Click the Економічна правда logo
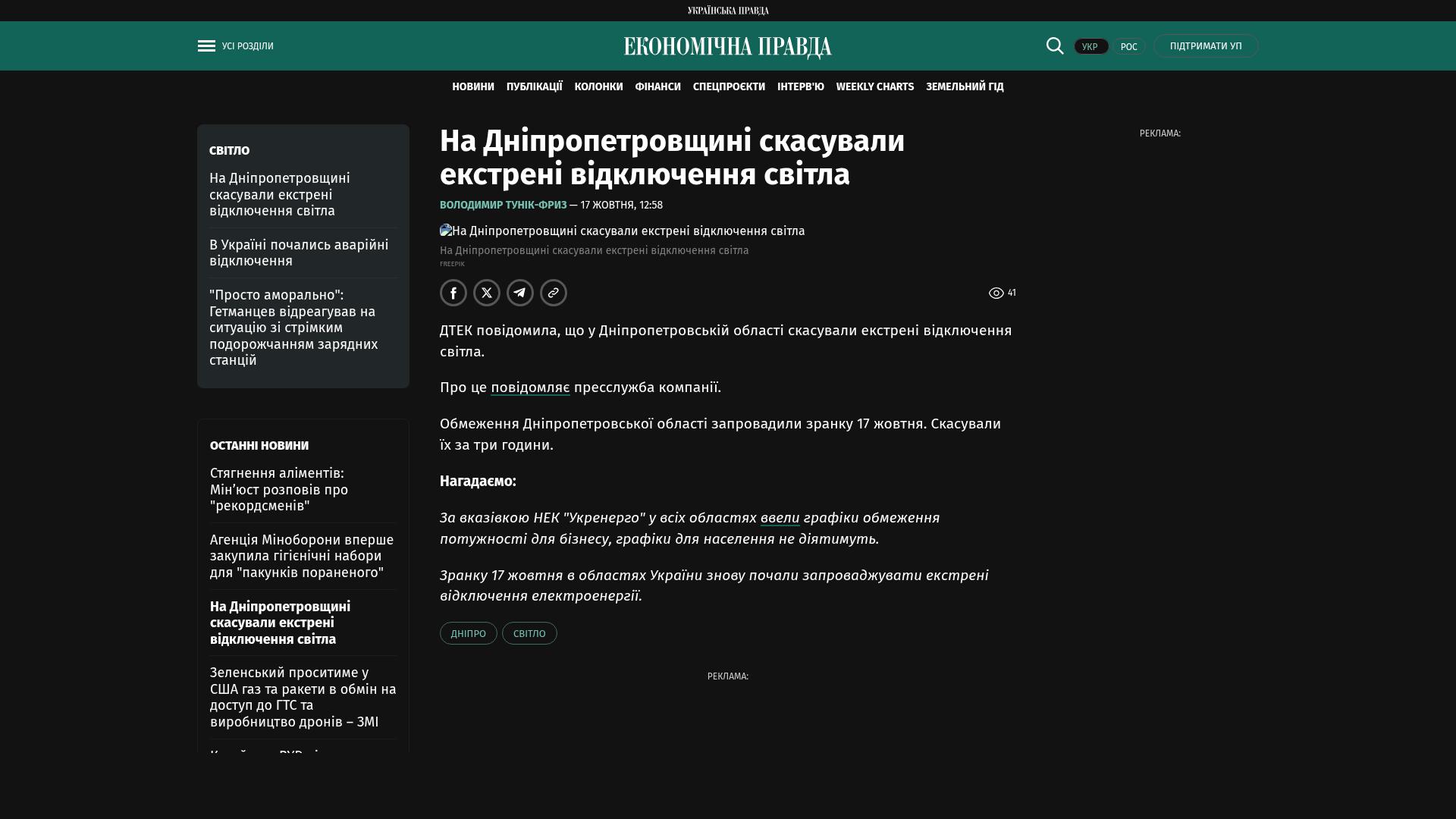 click(727, 47)
